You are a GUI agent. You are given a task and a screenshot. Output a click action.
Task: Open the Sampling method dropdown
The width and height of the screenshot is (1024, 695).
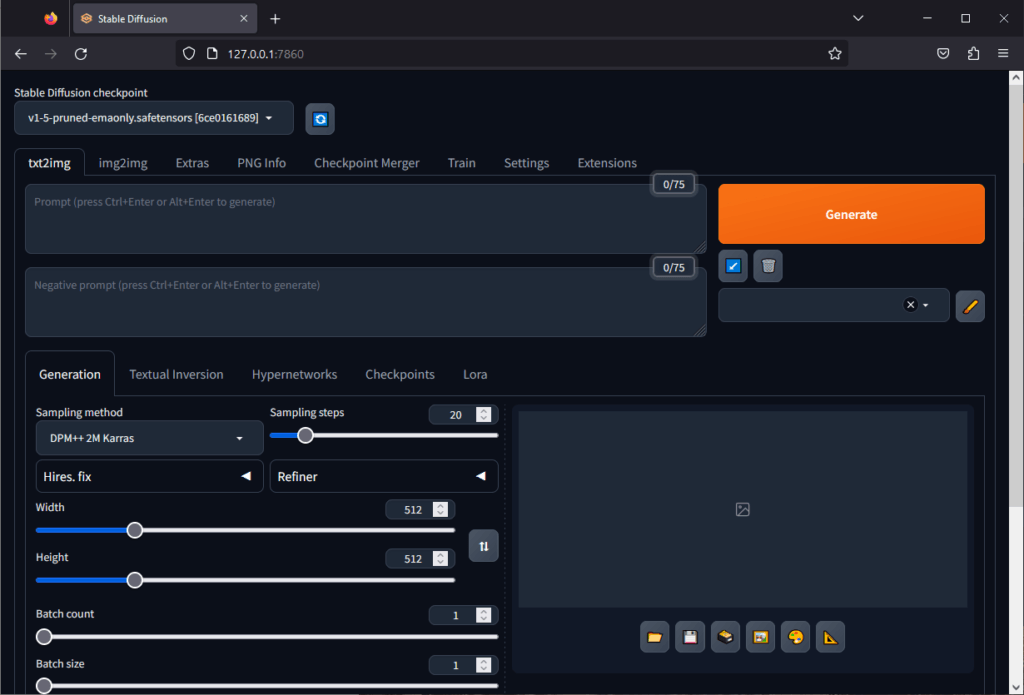click(x=149, y=438)
